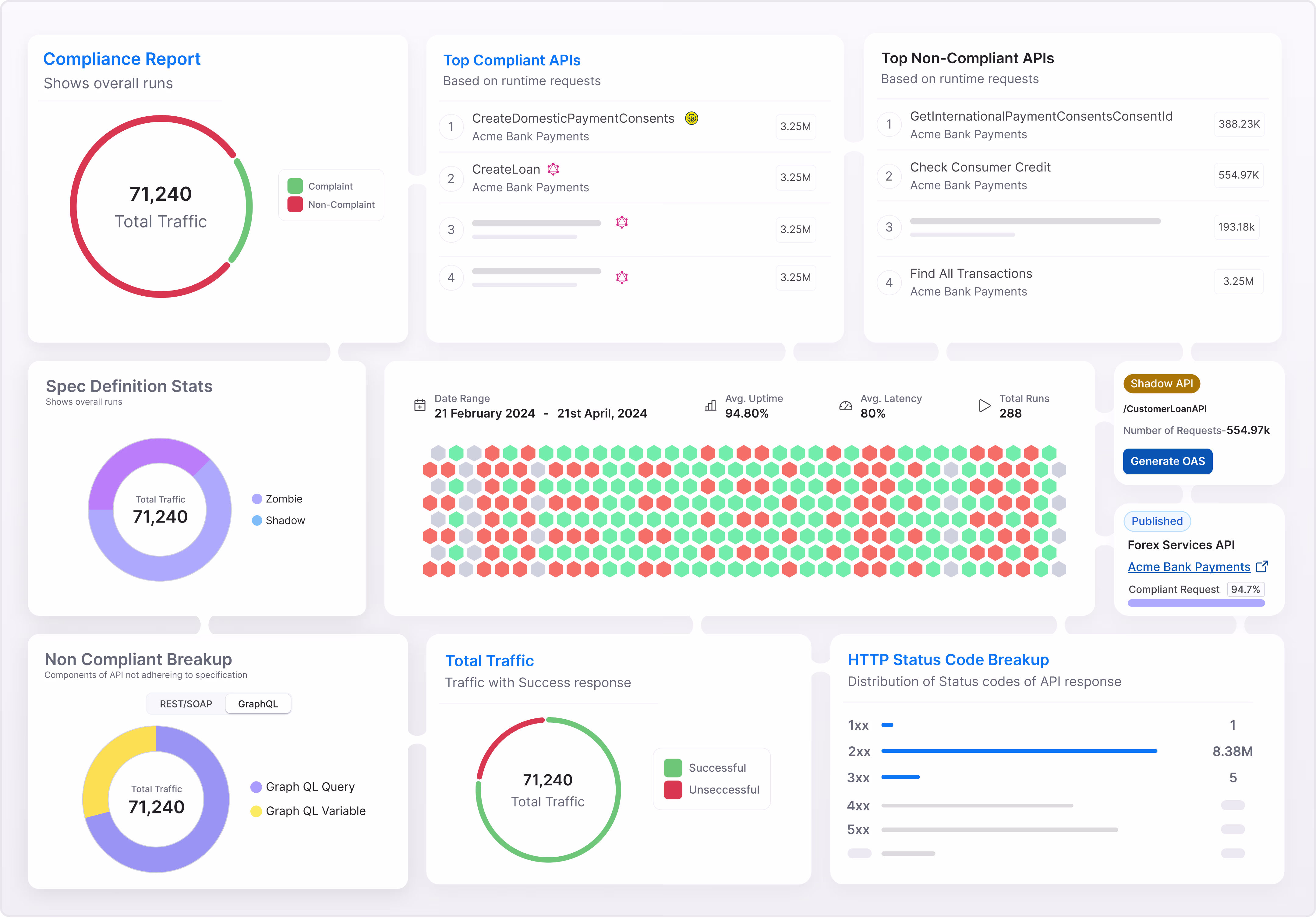1316x920 pixels.
Task: Click the play icon beside Total Runs
Action: (984, 406)
